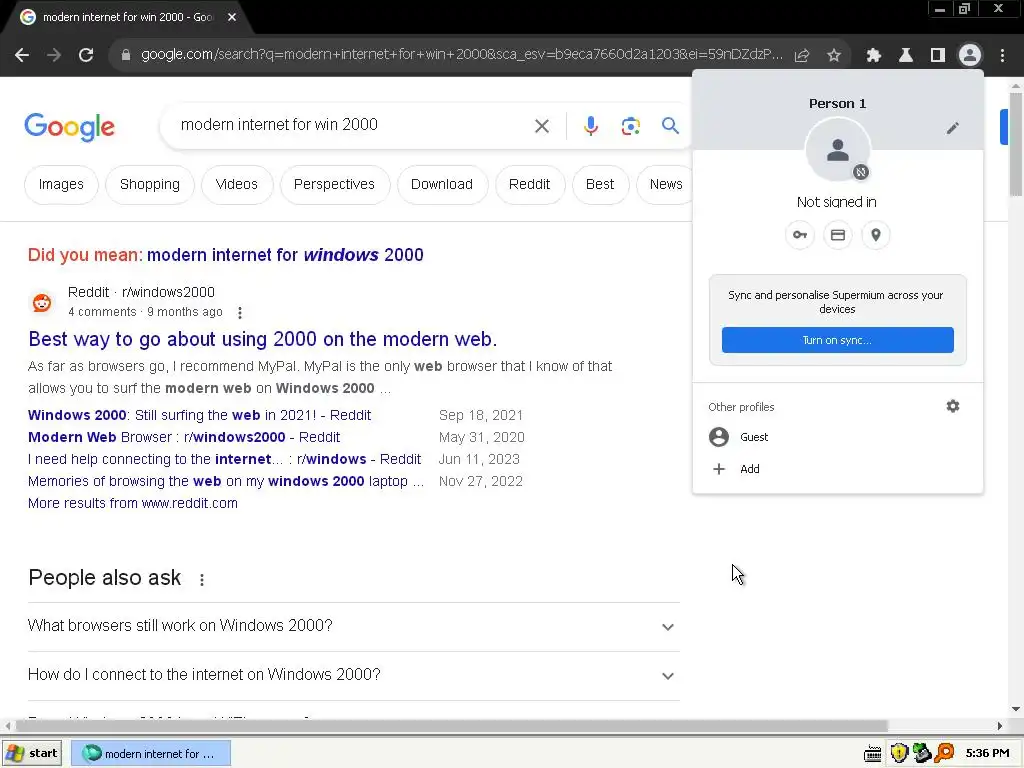Click the network connection tray icon
The width and height of the screenshot is (1024, 768).
pyautogui.click(x=921, y=754)
